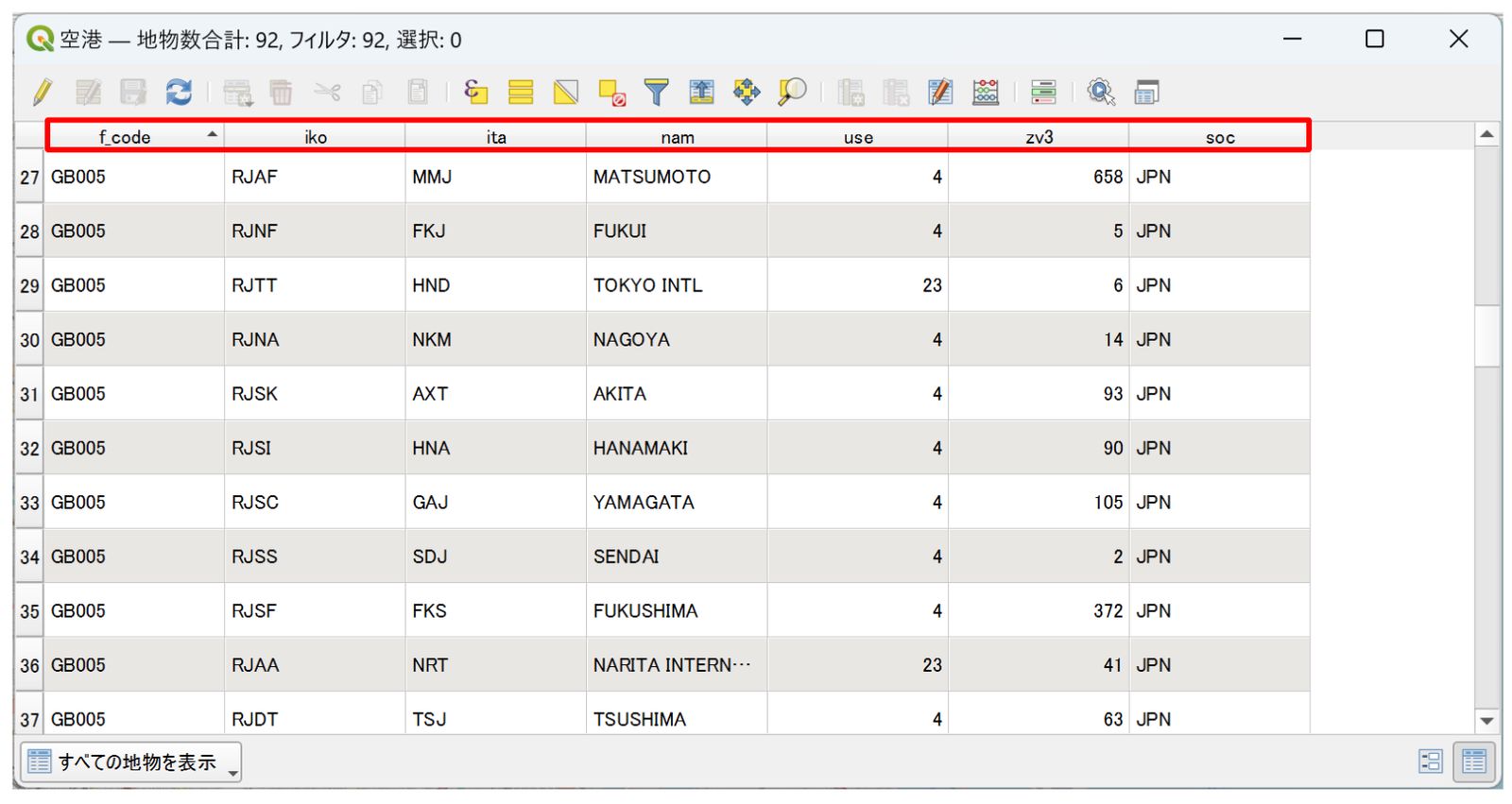
Task: Open the filter/select by form funnel
Action: tap(656, 92)
